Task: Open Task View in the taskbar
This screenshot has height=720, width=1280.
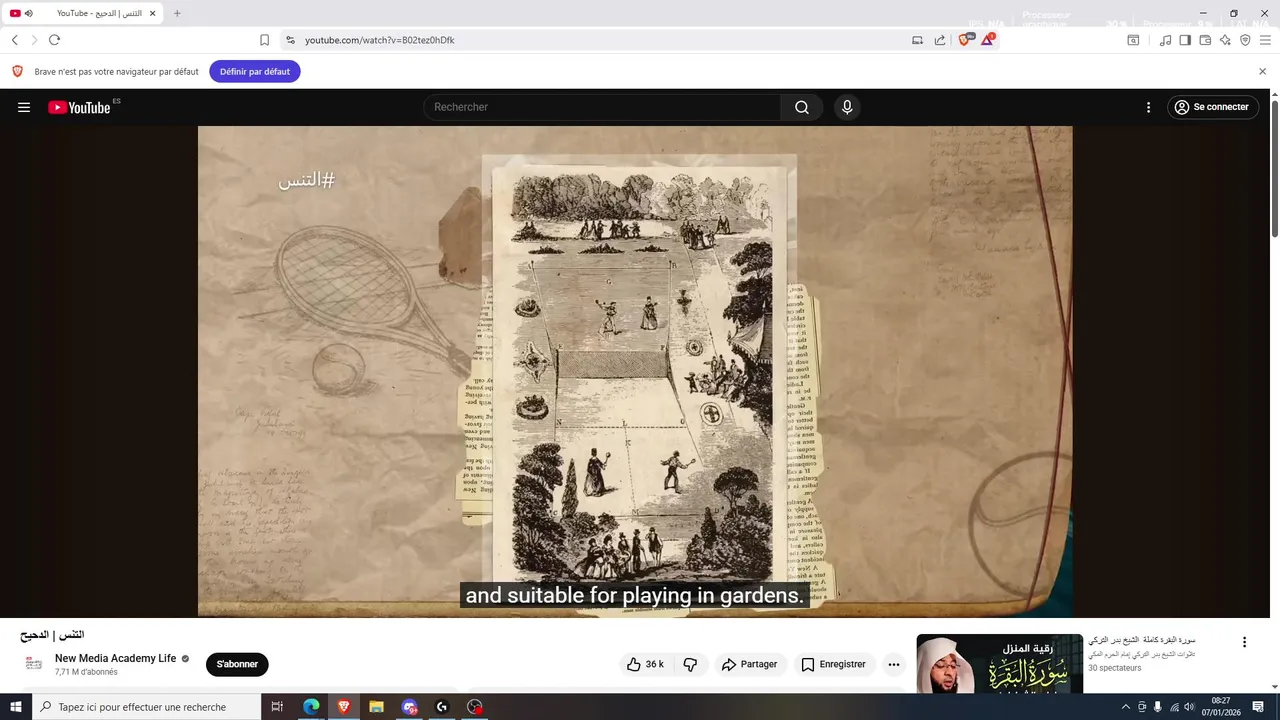Action: click(x=278, y=707)
